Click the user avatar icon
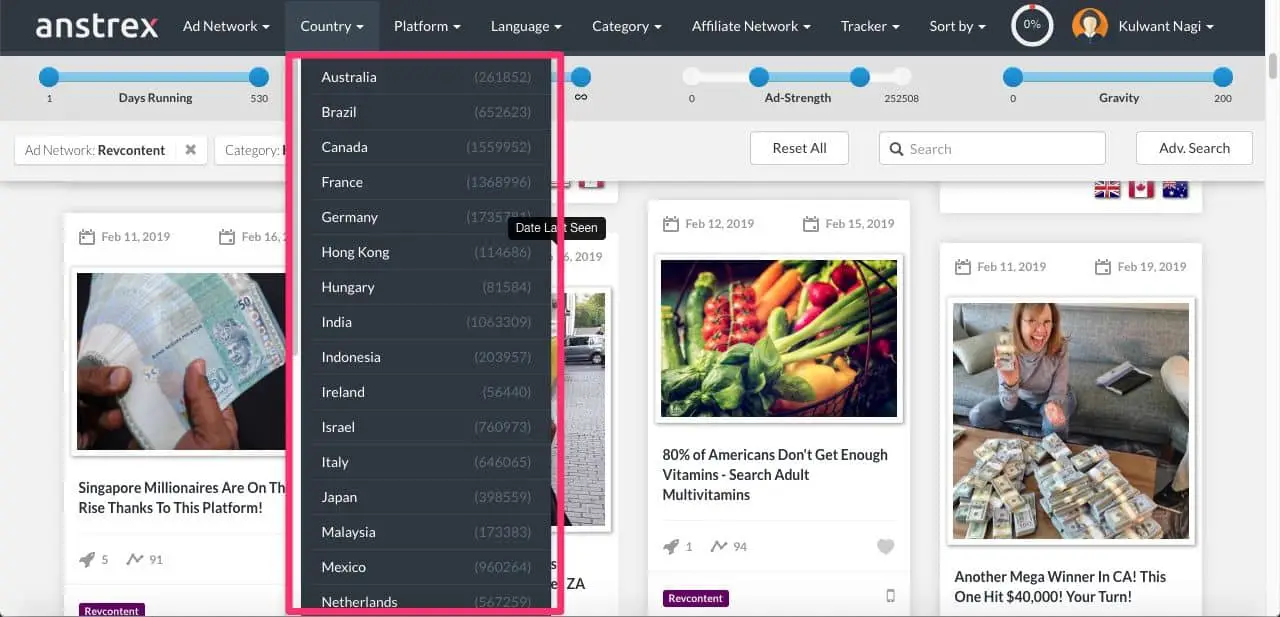 click(x=1089, y=25)
